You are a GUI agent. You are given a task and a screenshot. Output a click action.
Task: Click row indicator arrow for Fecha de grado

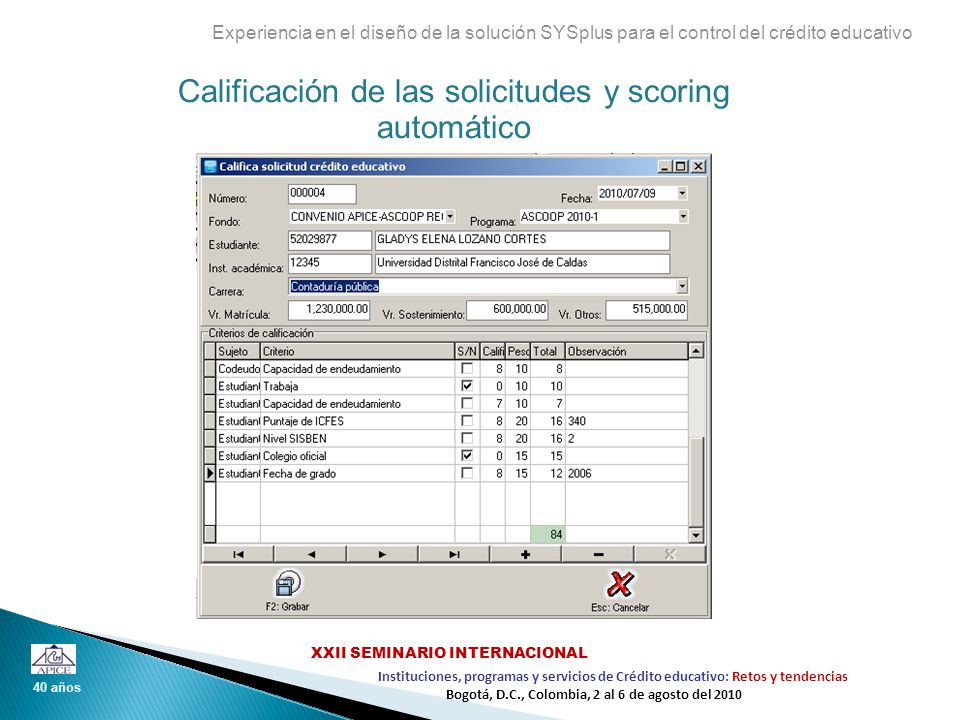point(210,473)
